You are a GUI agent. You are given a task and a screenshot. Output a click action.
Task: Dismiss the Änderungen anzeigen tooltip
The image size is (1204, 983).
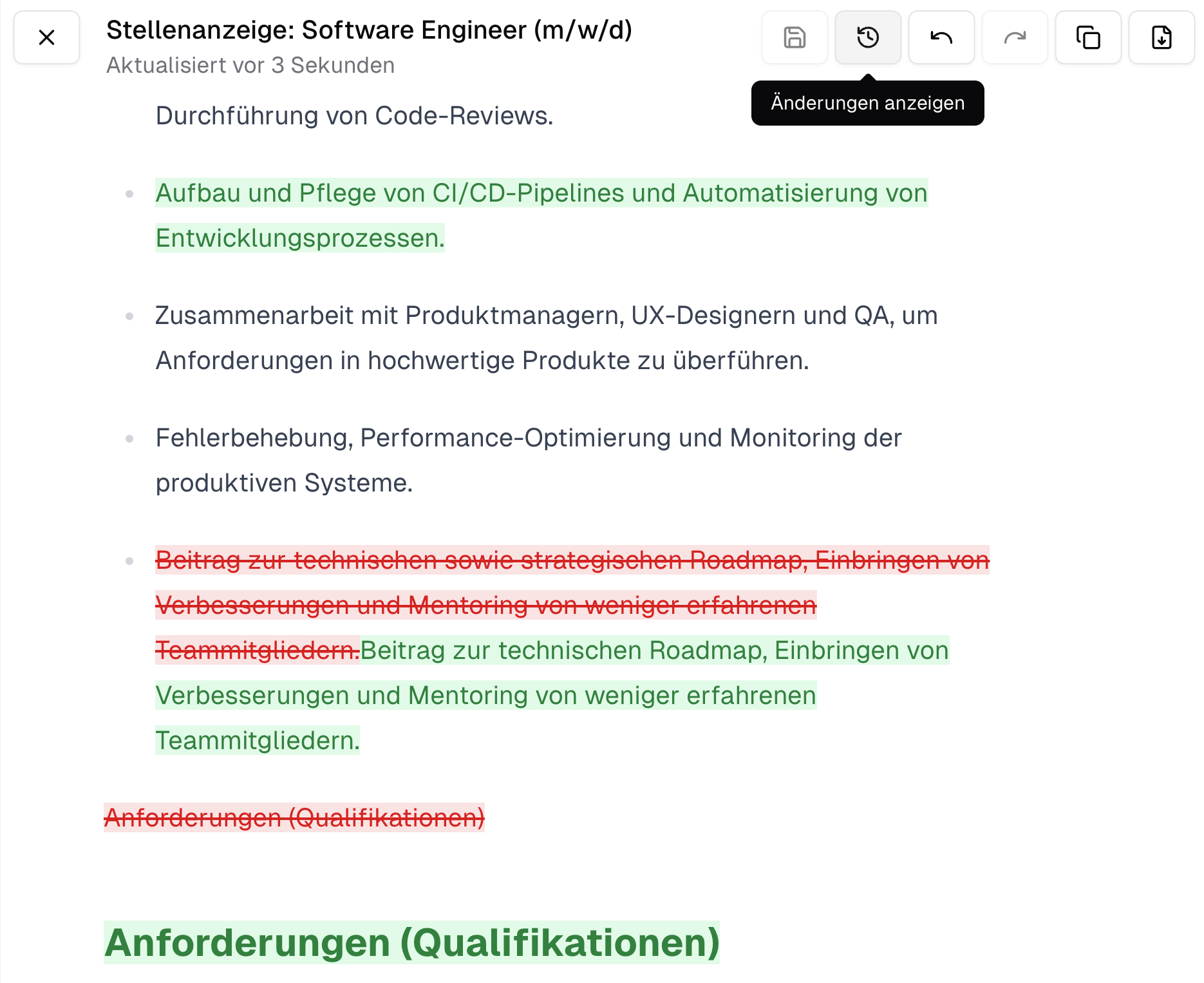[x=867, y=102]
